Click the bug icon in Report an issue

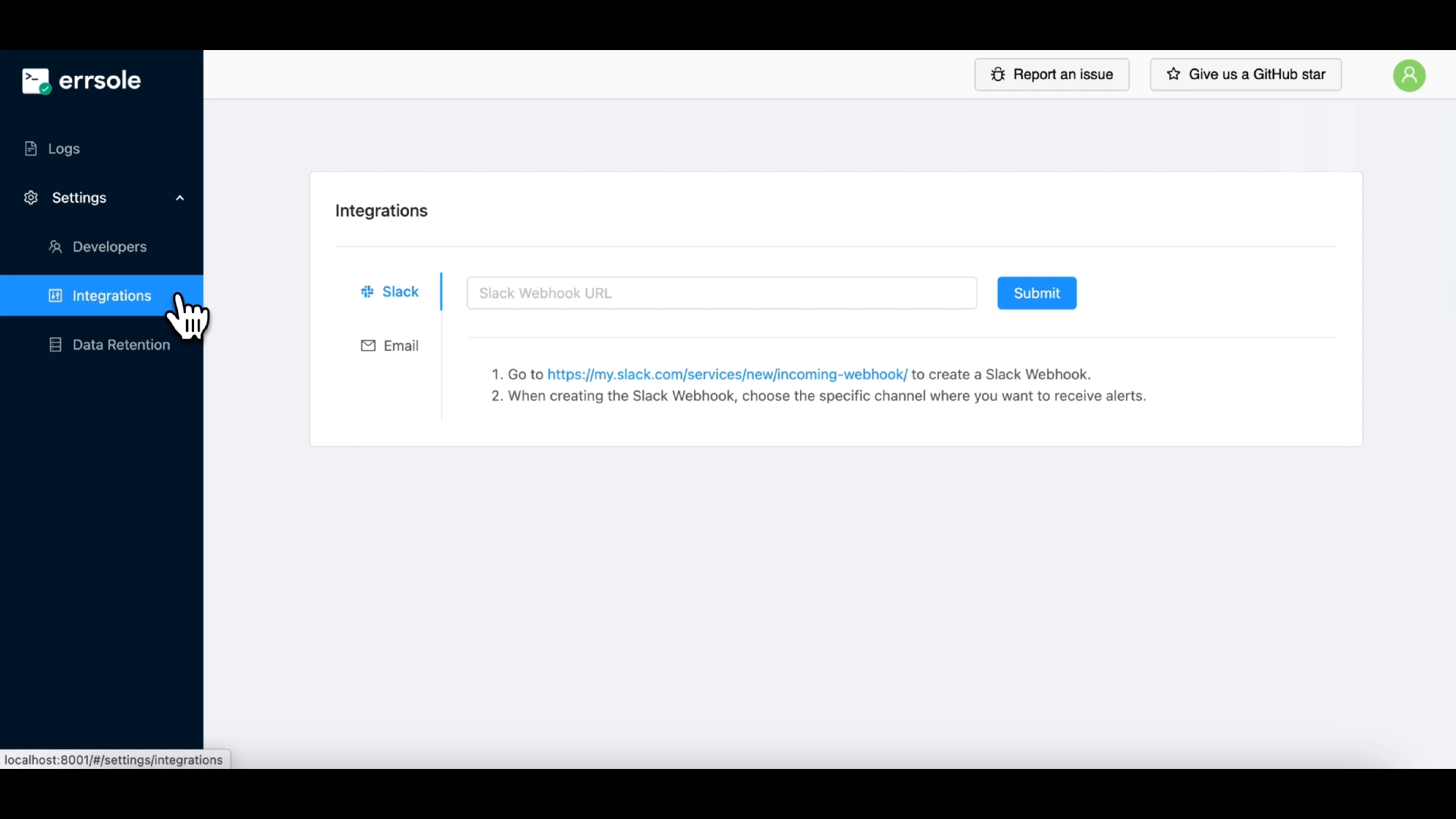pos(998,74)
